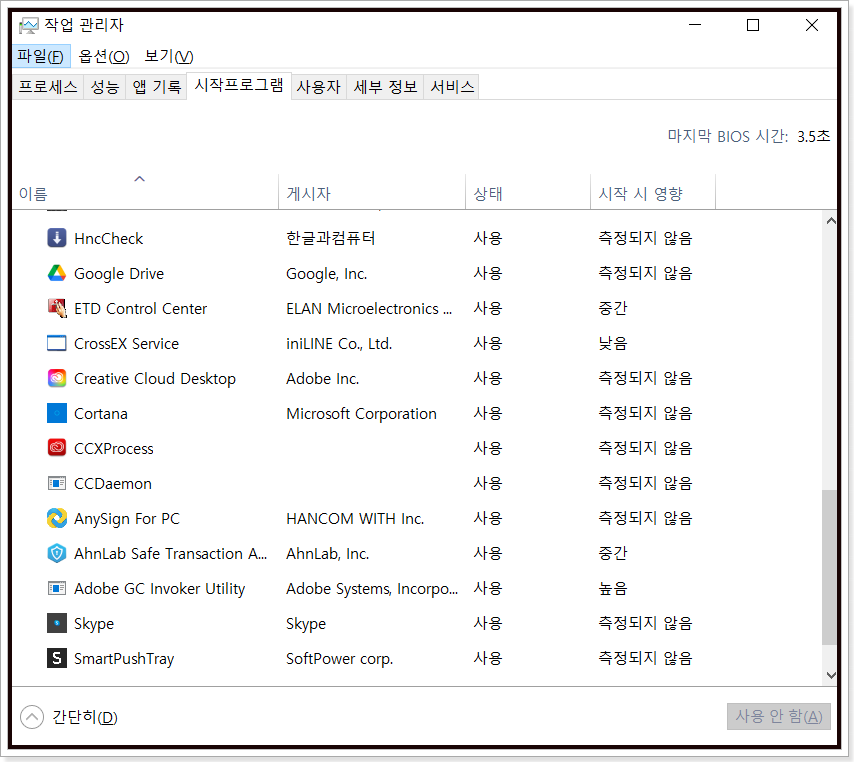
Task: Open the 보기(V) menu
Action: pyautogui.click(x=169, y=56)
